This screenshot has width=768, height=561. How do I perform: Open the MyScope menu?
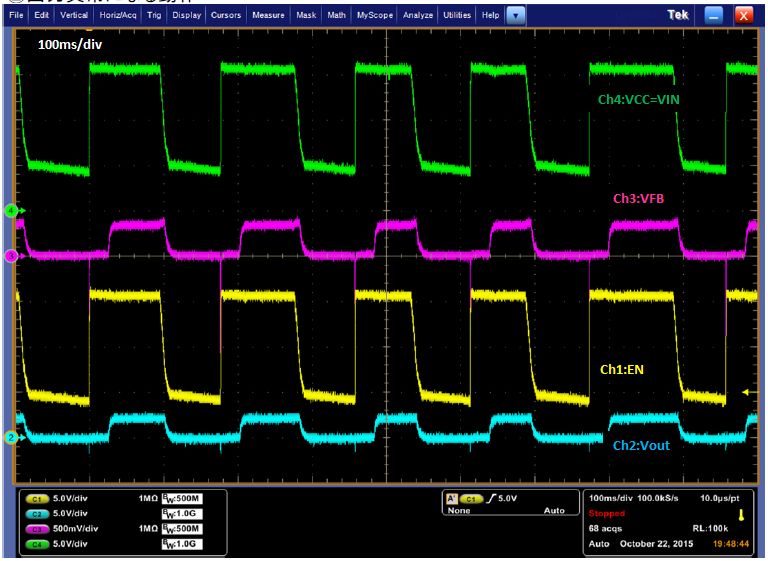pyautogui.click(x=375, y=15)
